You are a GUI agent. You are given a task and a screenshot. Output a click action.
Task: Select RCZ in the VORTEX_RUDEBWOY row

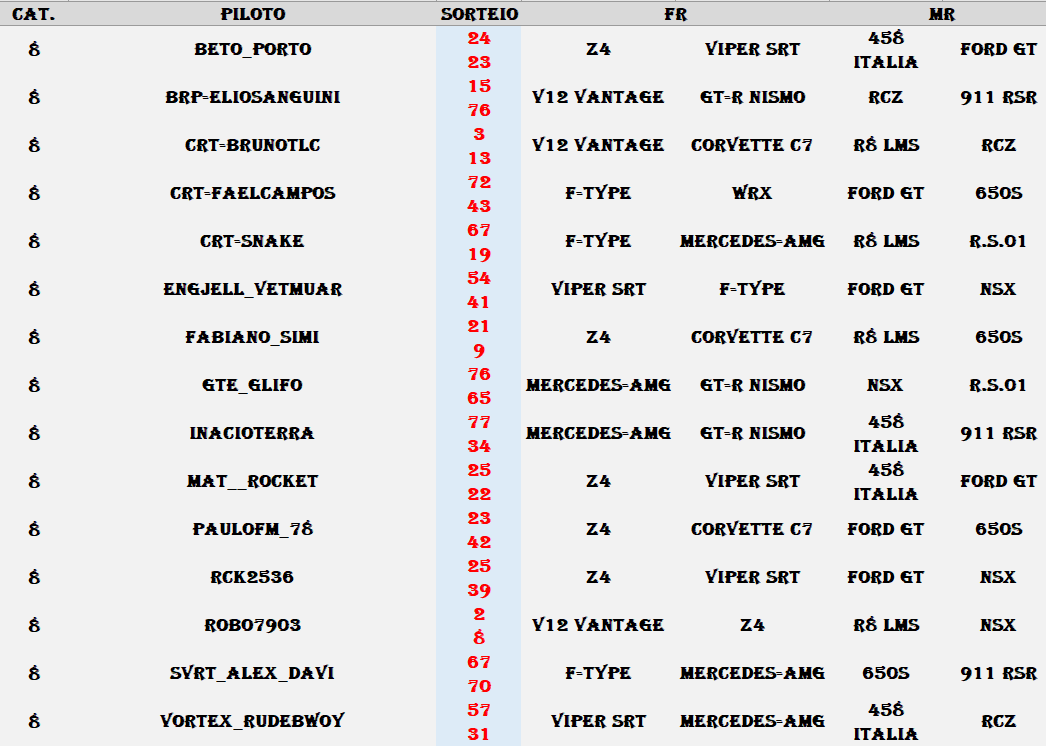pyautogui.click(x=998, y=722)
